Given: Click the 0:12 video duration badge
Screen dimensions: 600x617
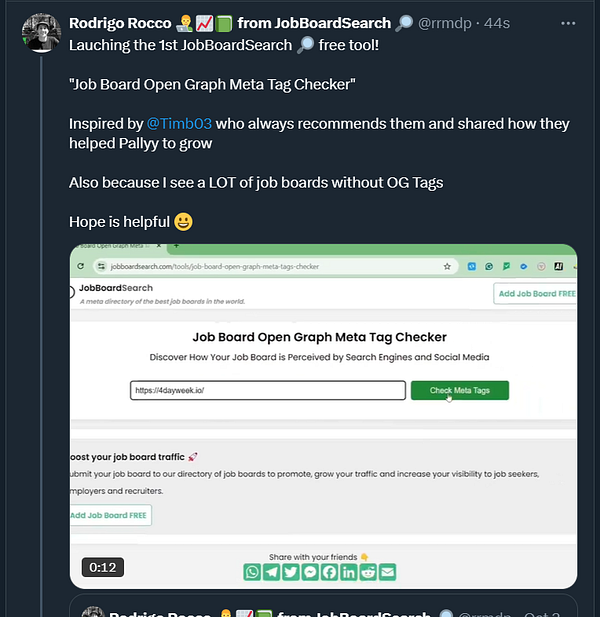Looking at the screenshot, I should (103, 567).
